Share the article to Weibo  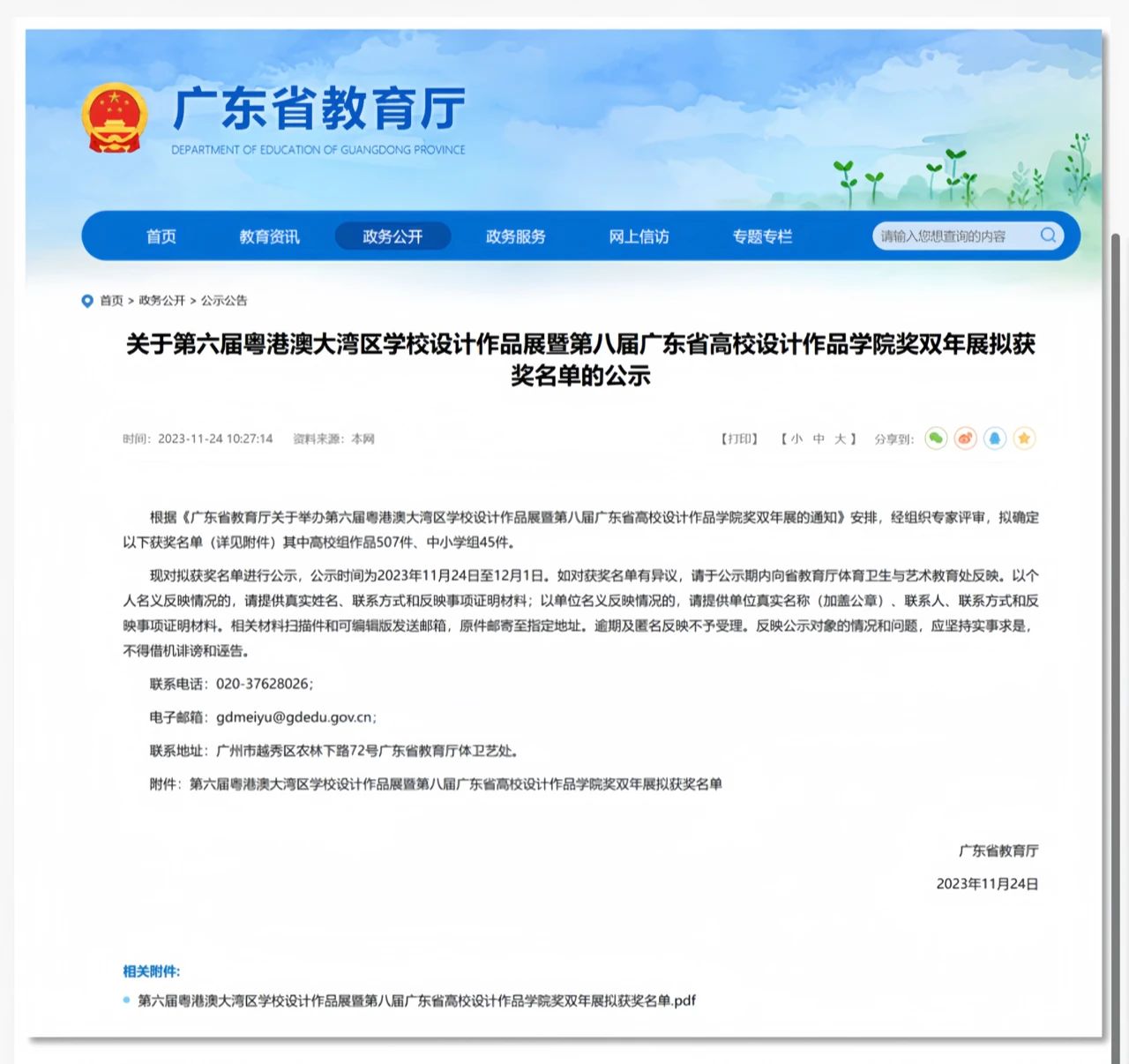pos(966,438)
